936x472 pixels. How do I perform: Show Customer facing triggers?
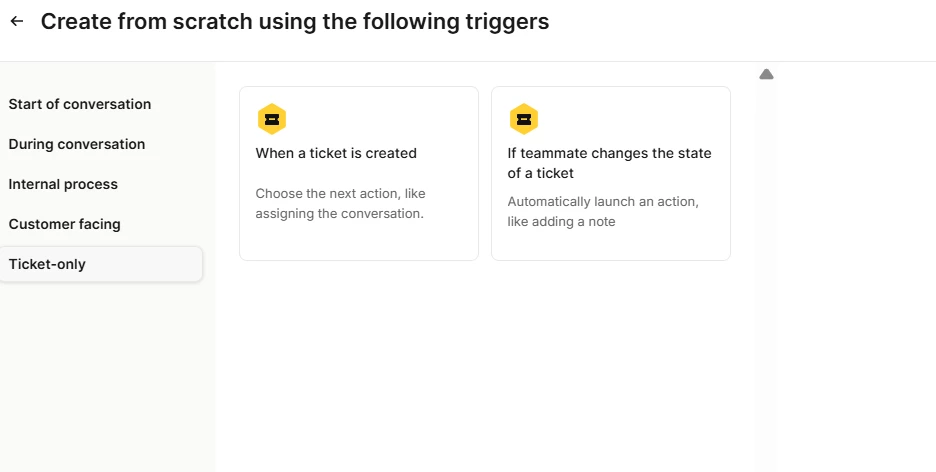64,224
